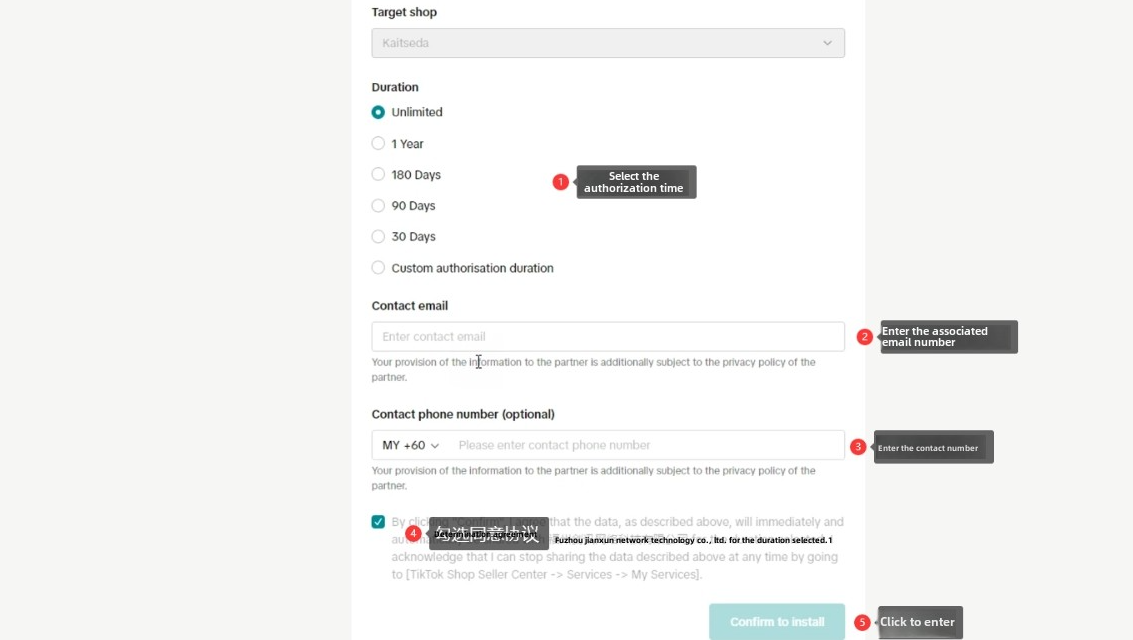This screenshot has width=1133, height=640.
Task: Click the red step 5 marker badge
Action: (x=861, y=622)
